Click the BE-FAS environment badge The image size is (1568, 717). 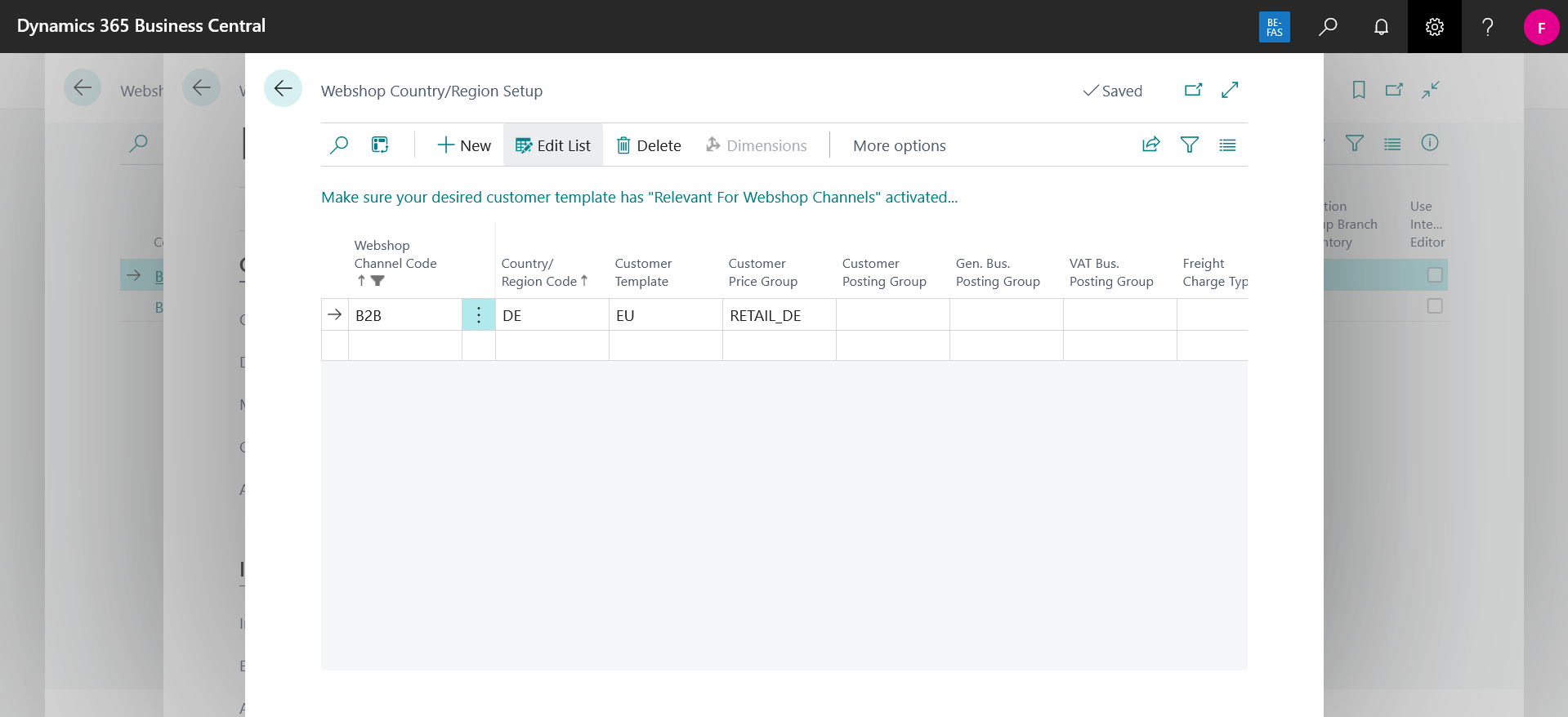(x=1274, y=27)
